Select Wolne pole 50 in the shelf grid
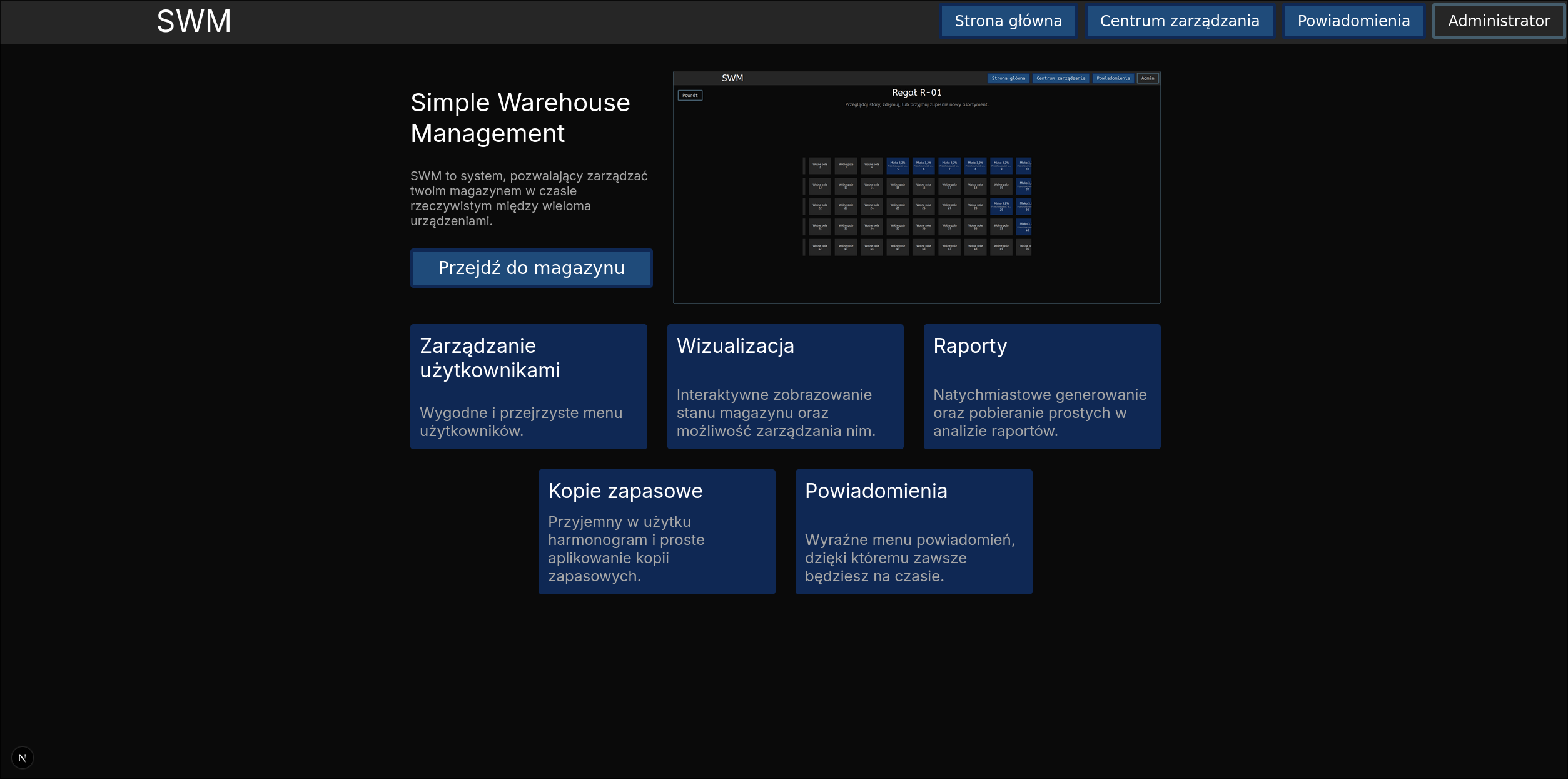Screen dimensions: 1568x779 1026,247
